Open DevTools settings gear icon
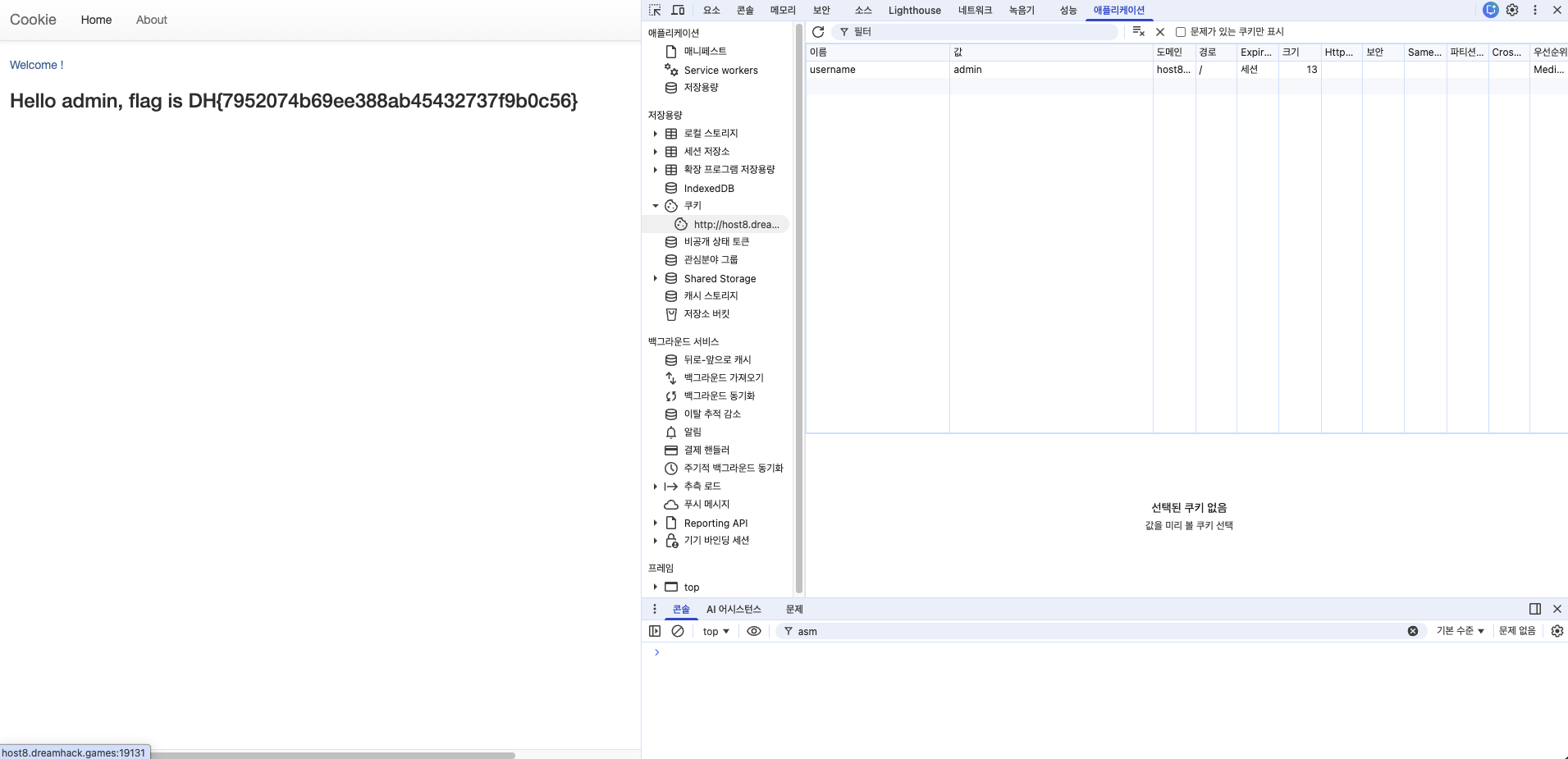The image size is (1568, 759). (x=1512, y=10)
